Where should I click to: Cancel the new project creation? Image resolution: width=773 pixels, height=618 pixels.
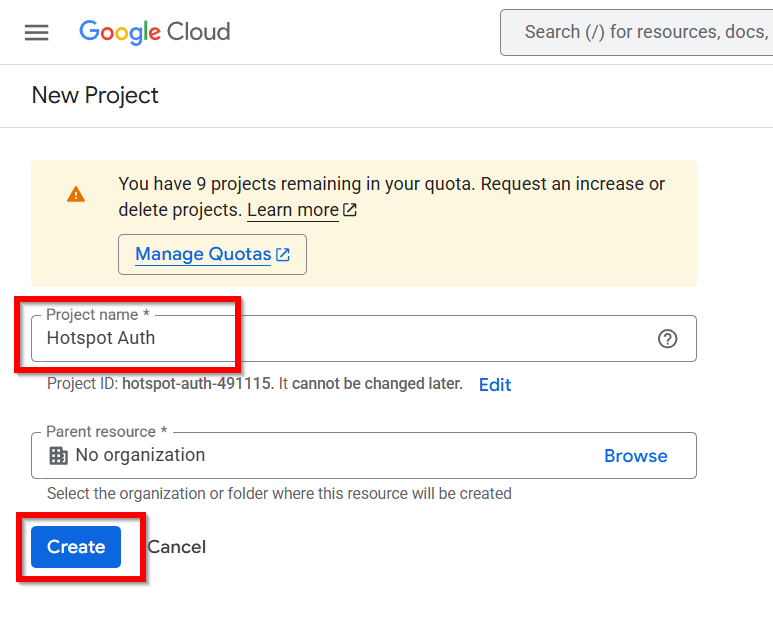click(x=177, y=547)
